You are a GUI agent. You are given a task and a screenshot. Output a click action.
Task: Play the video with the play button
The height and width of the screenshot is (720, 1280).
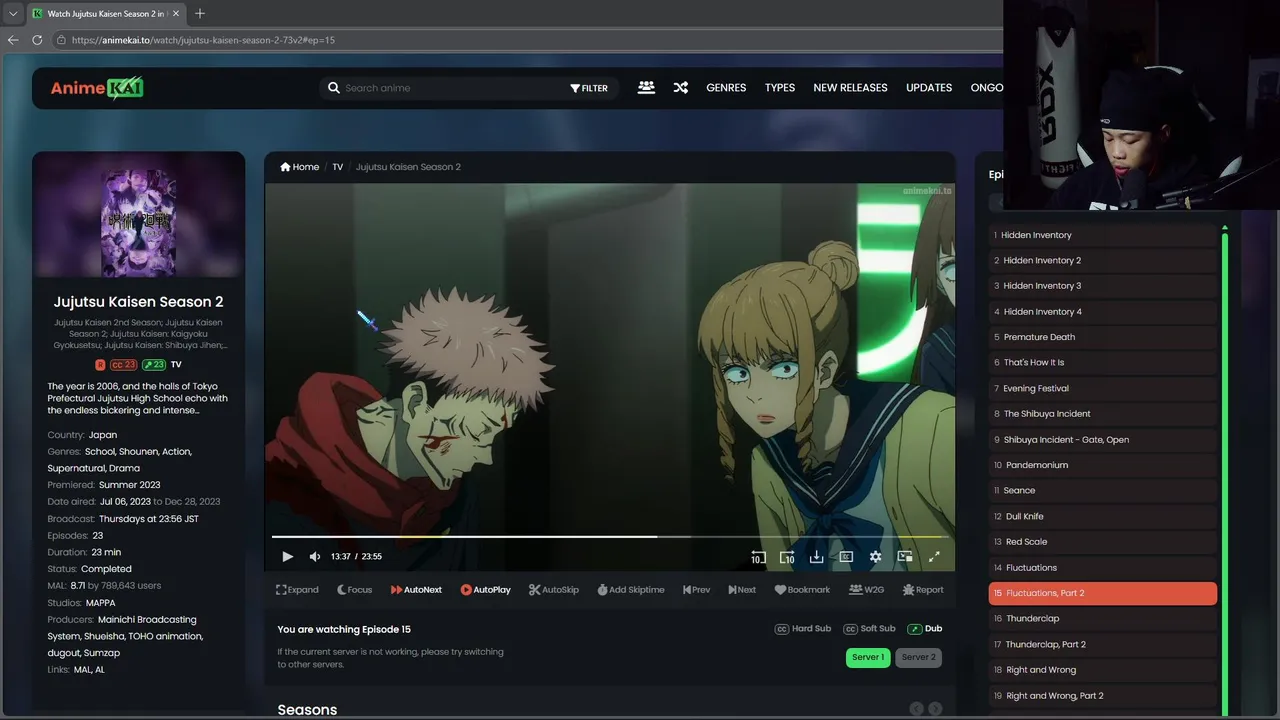click(287, 557)
